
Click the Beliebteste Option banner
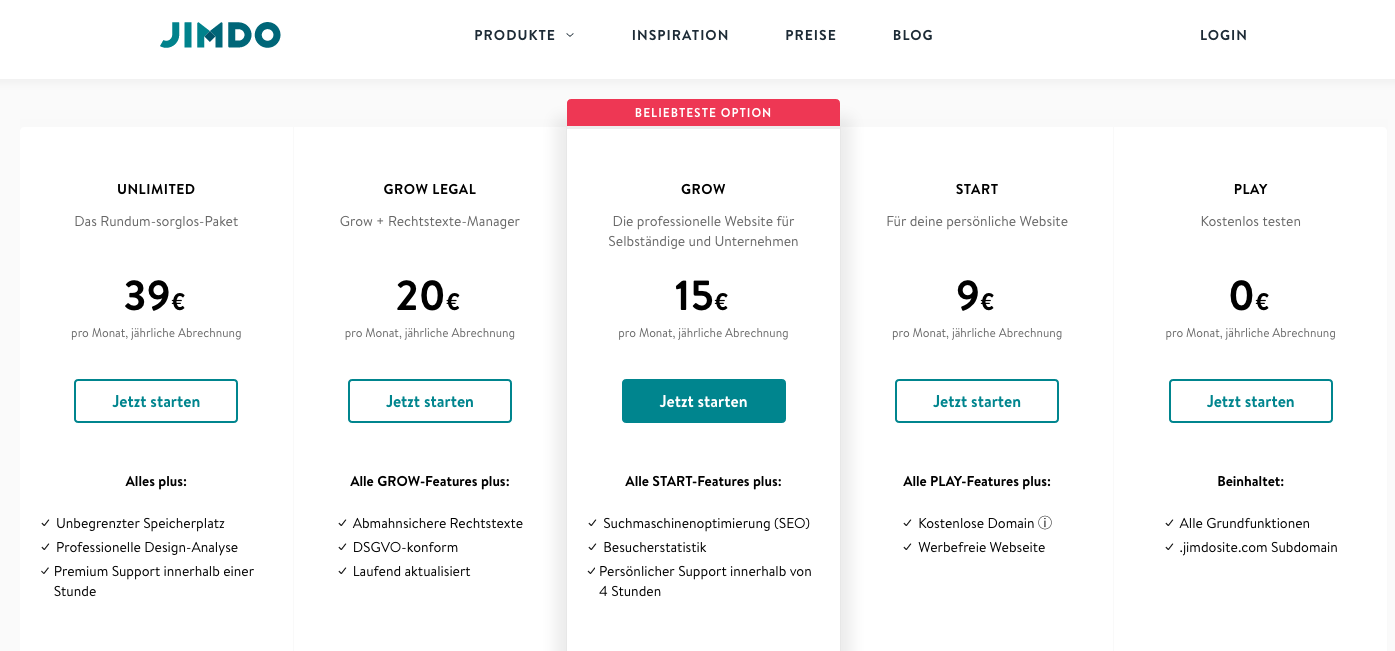point(703,113)
